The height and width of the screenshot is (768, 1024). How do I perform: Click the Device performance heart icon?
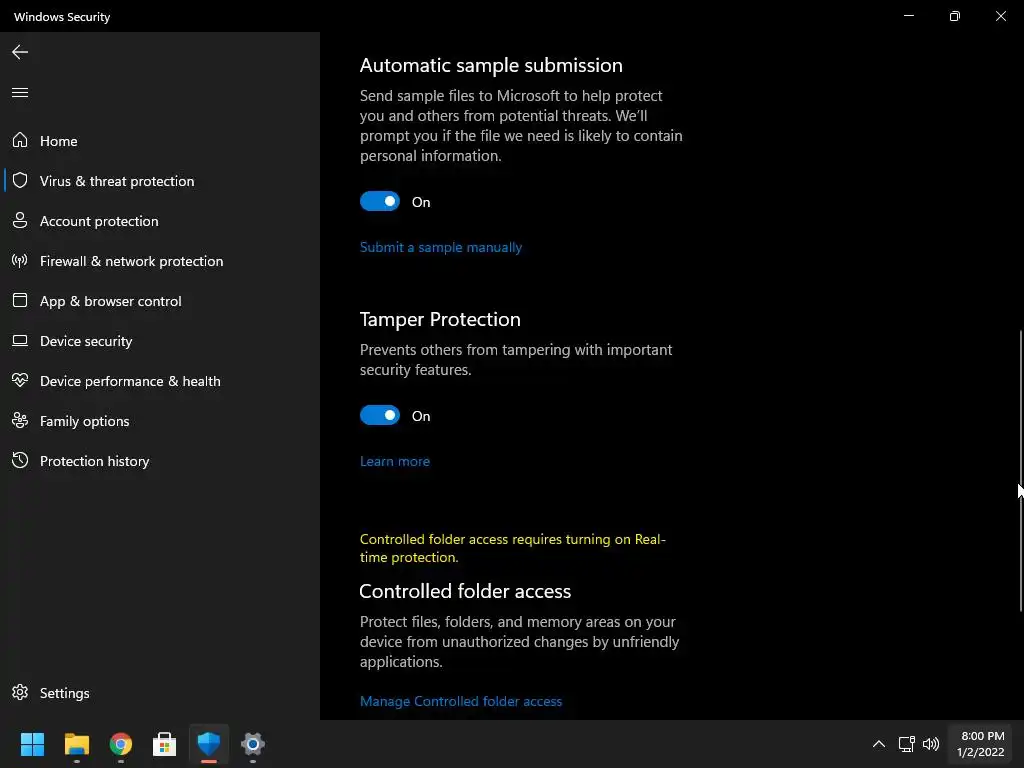pyautogui.click(x=20, y=380)
